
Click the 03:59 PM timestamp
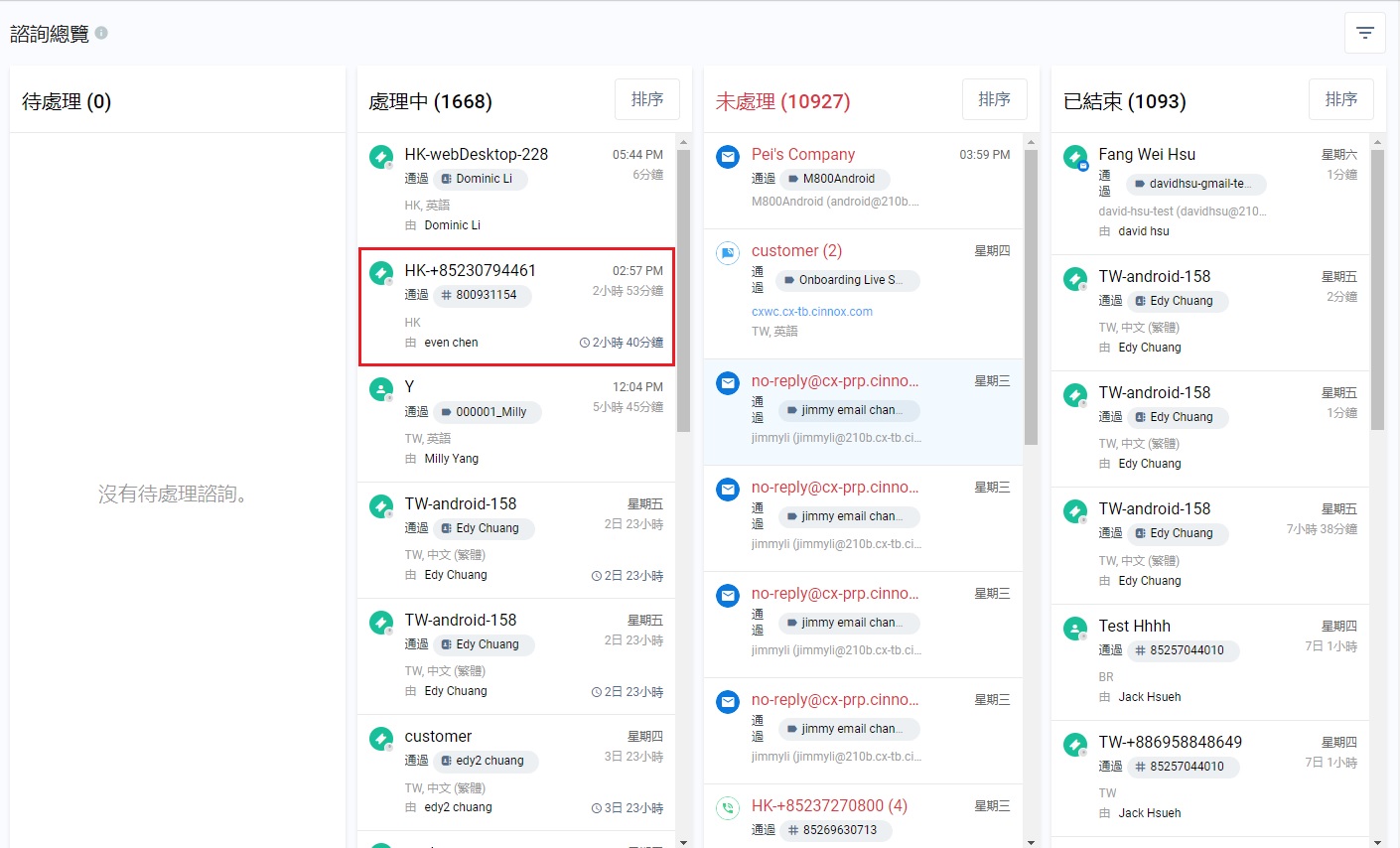coord(985,155)
